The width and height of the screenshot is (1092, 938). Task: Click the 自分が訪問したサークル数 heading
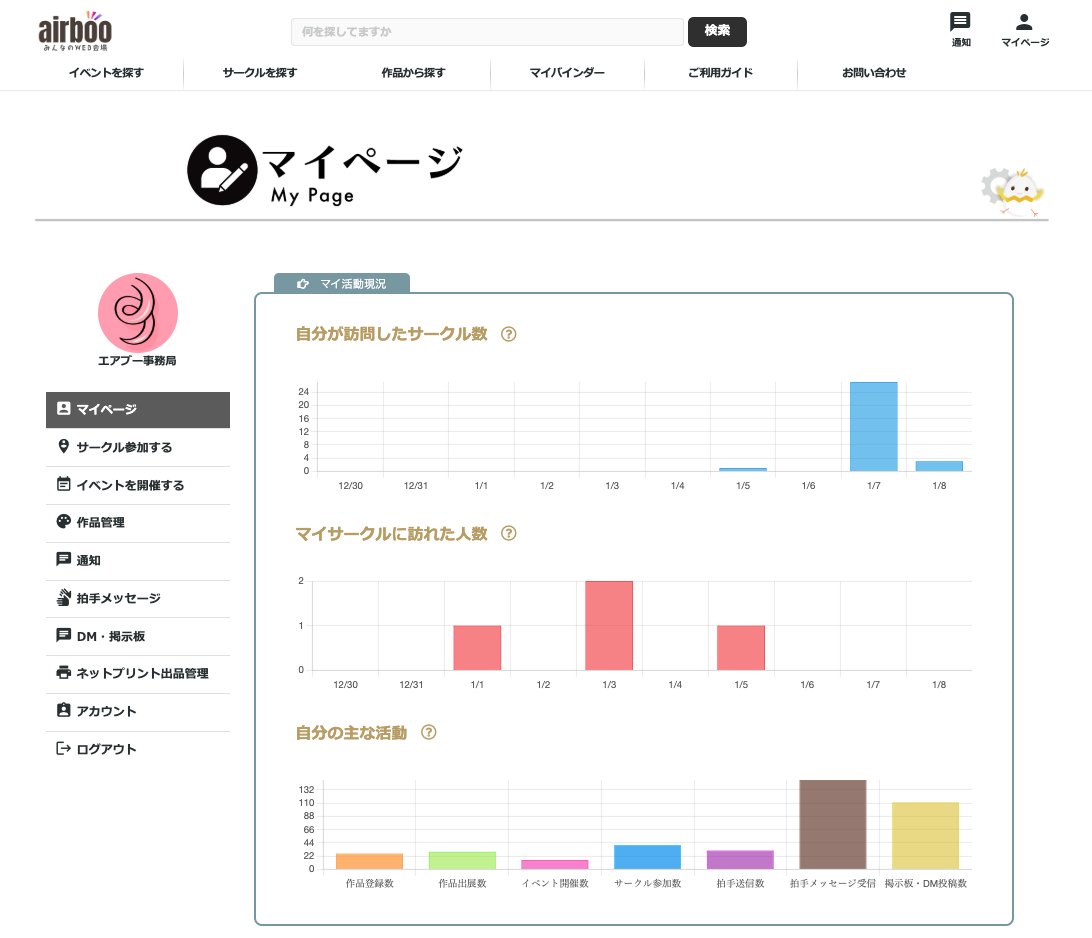[x=391, y=334]
